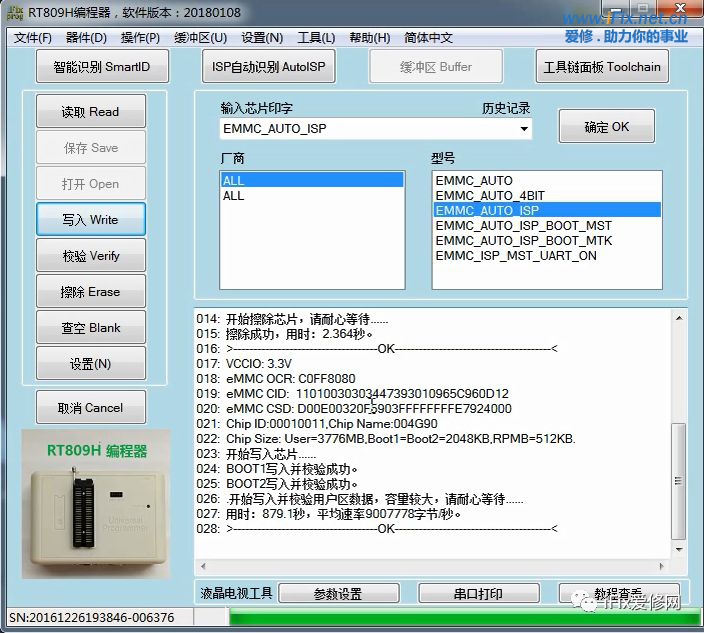This screenshot has height=633, width=704.
Task: Click the log horizontal scroll right arrow
Action: [x=661, y=566]
